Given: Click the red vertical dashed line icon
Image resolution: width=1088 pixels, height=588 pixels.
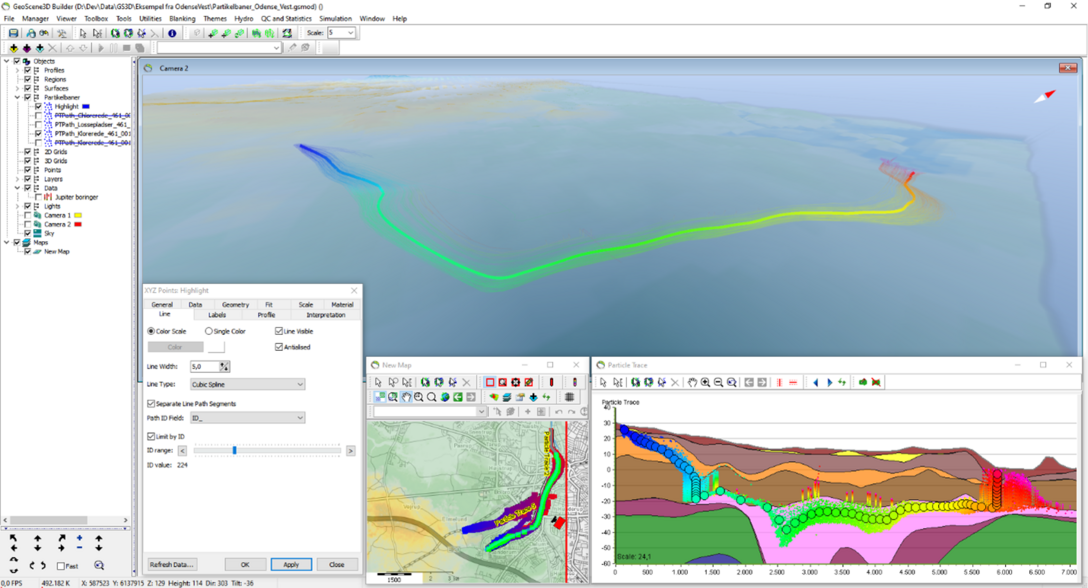Looking at the screenshot, I should click(x=780, y=383).
